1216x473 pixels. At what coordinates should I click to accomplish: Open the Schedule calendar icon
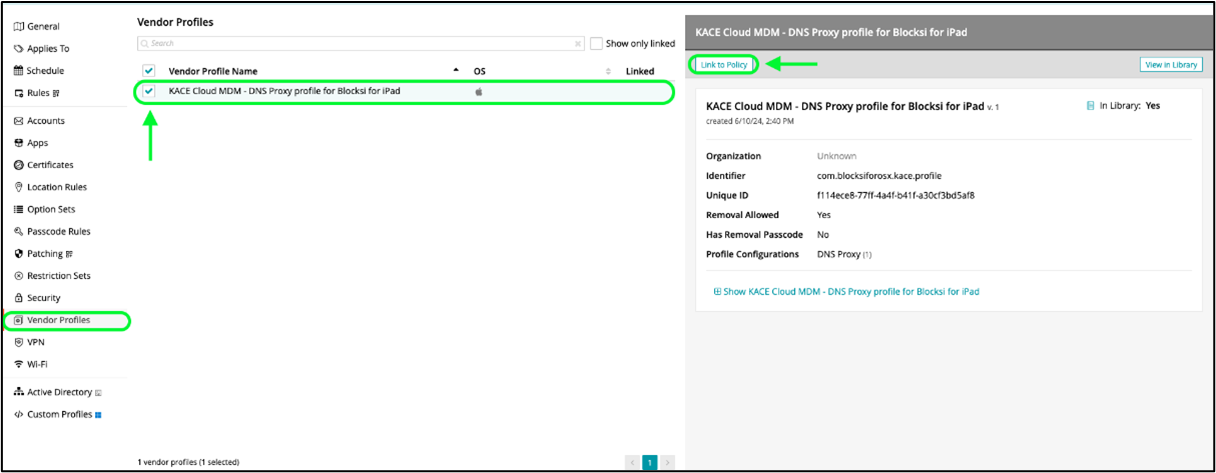(x=19, y=71)
